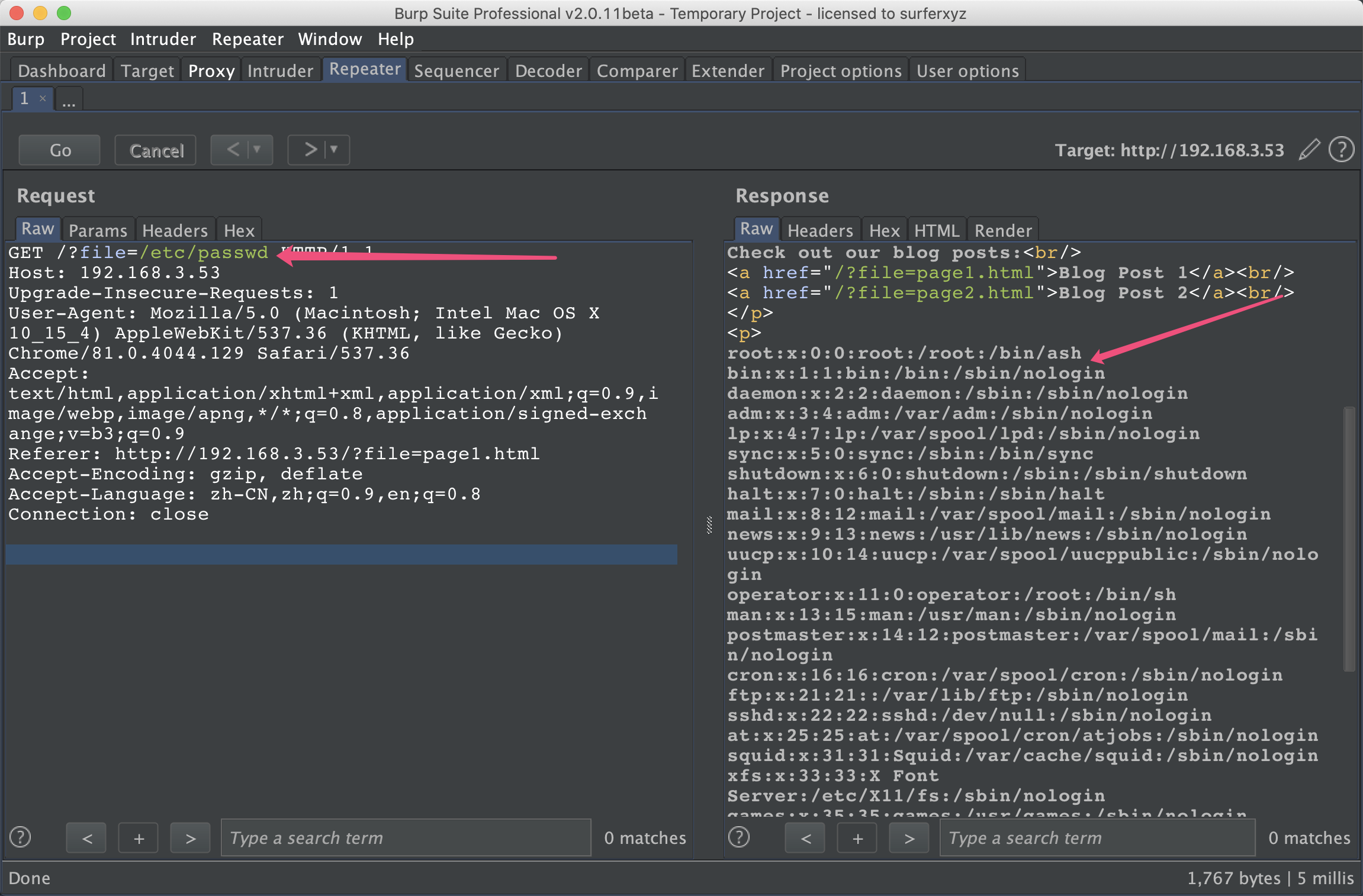Select the request Params tab

(x=98, y=230)
